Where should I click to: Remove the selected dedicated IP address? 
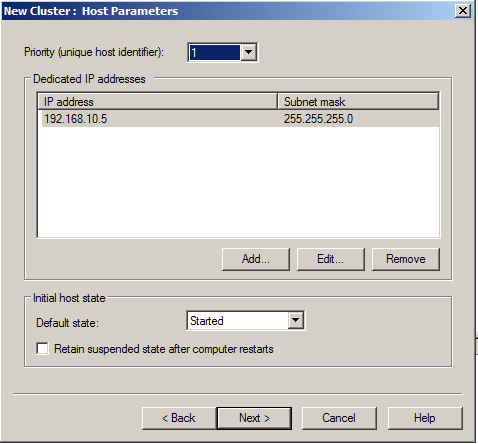click(406, 259)
